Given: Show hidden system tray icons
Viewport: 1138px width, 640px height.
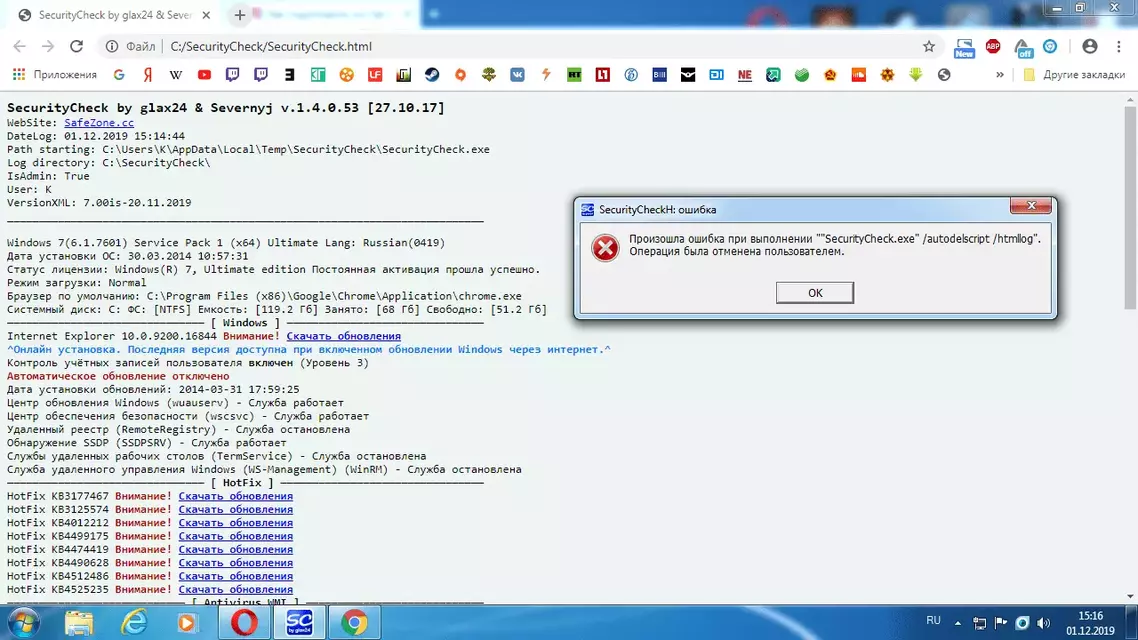Looking at the screenshot, I should pos(957,623).
